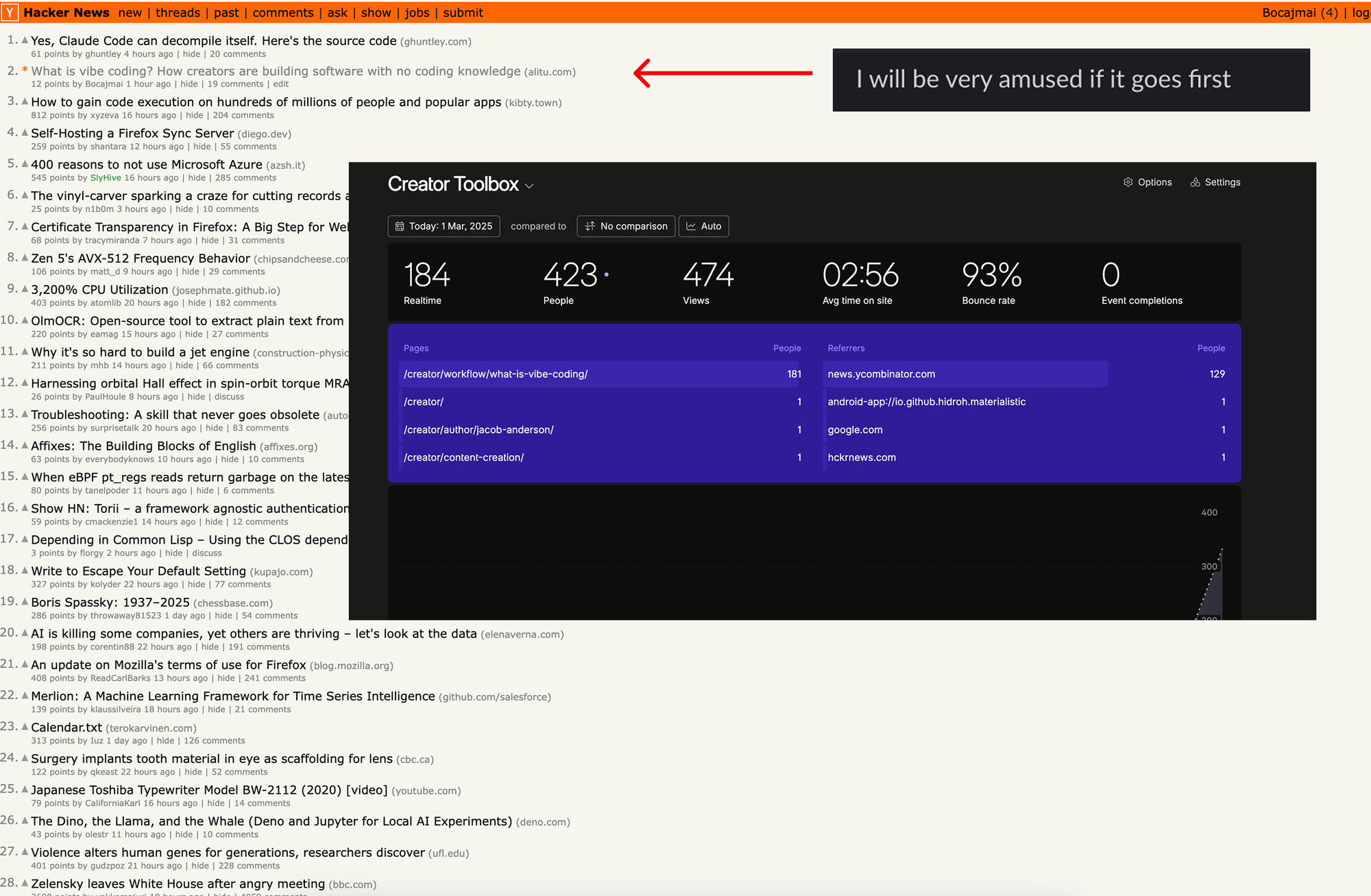The image size is (1371, 896).
Task: Upvote The Dino, the Llama, and the Whale
Action: 25,821
